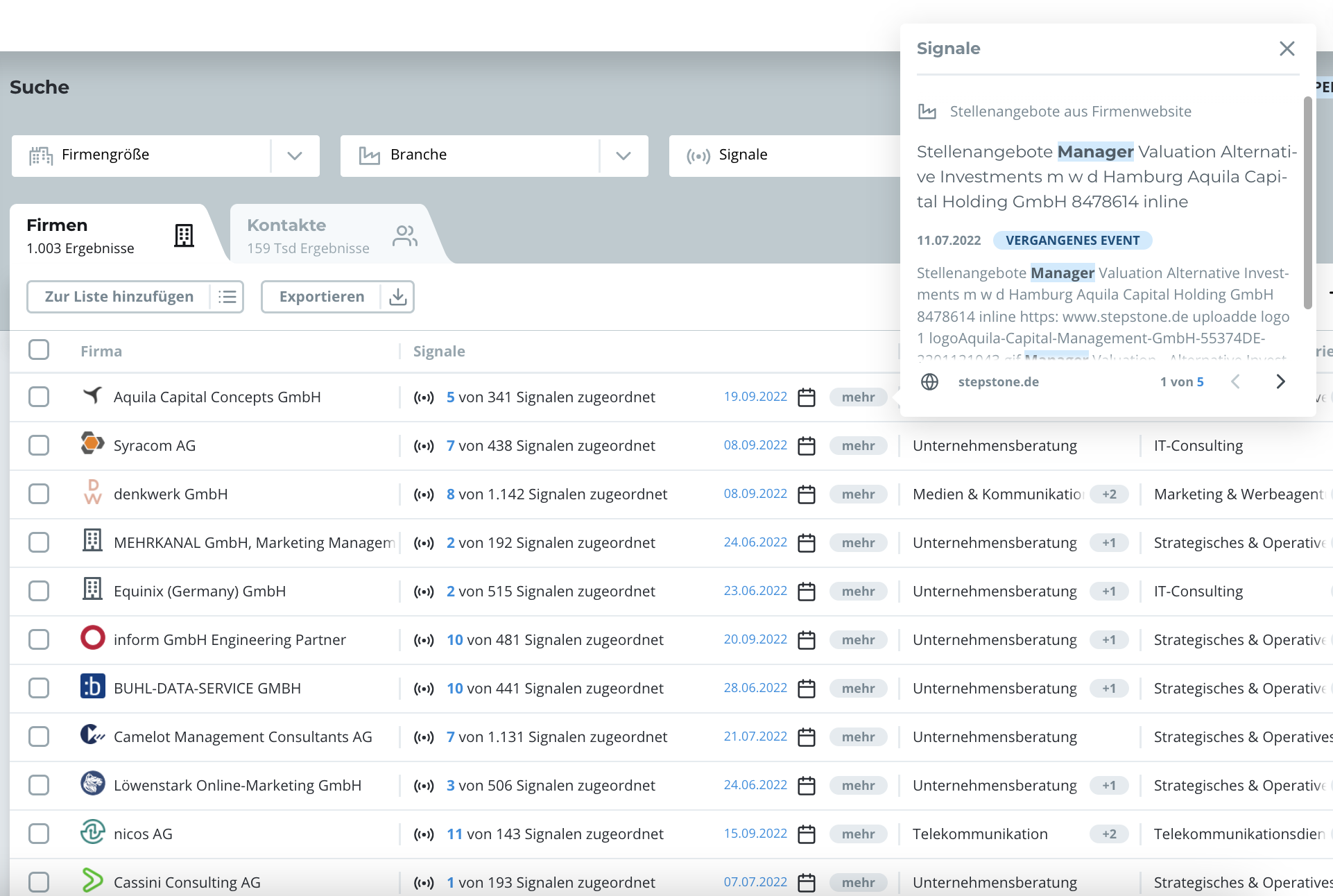Image resolution: width=1333 pixels, height=896 pixels.
Task: Click globe icon beside stepstone.de
Action: coord(929,381)
